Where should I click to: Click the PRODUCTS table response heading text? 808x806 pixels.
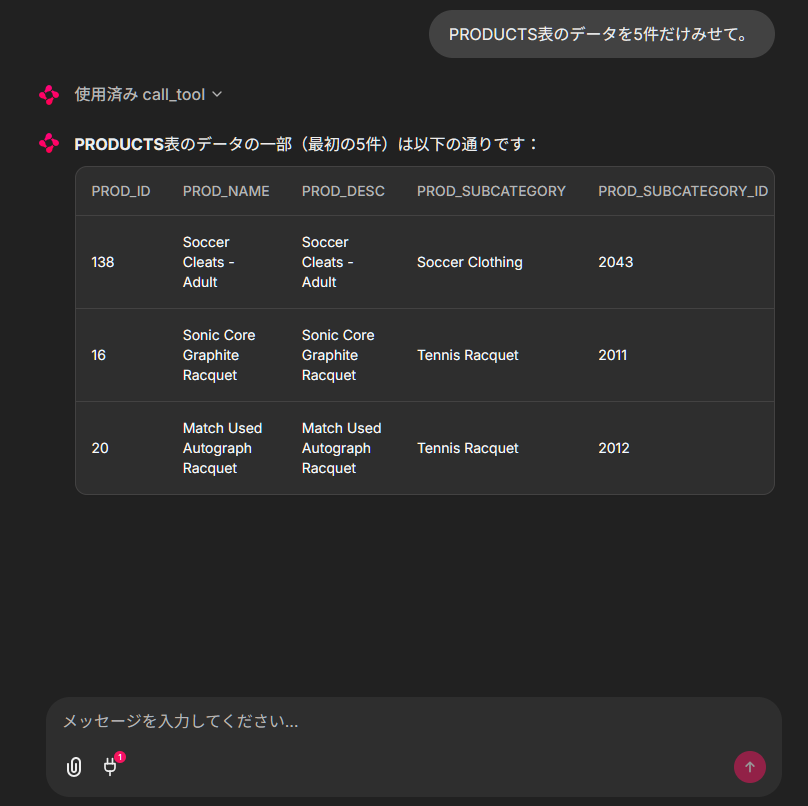tap(306, 144)
